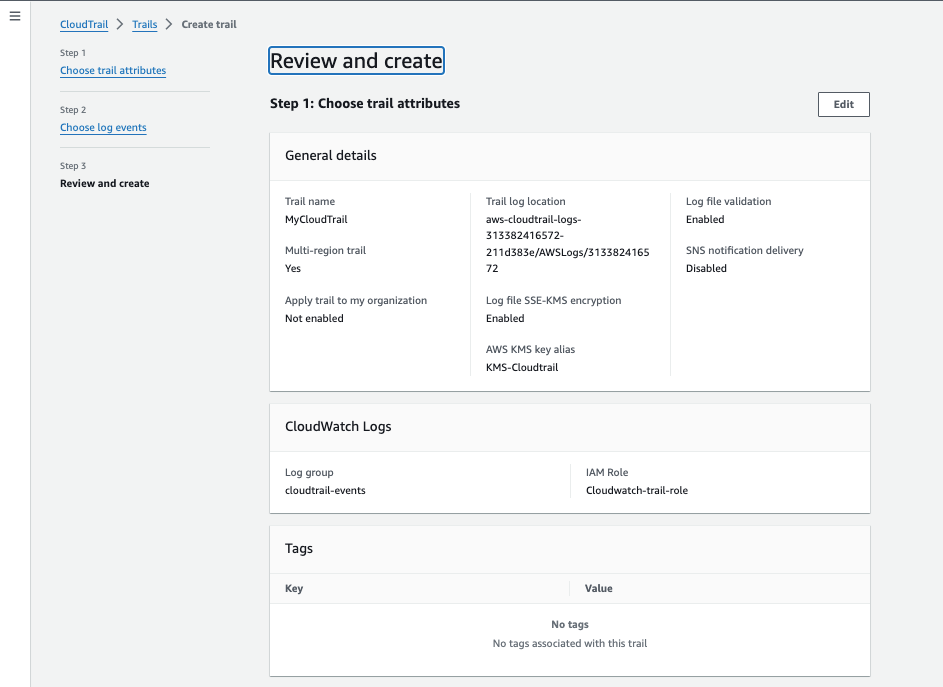The width and height of the screenshot is (943, 687).
Task: Open the Trails breadcrumb link
Action: coord(144,24)
